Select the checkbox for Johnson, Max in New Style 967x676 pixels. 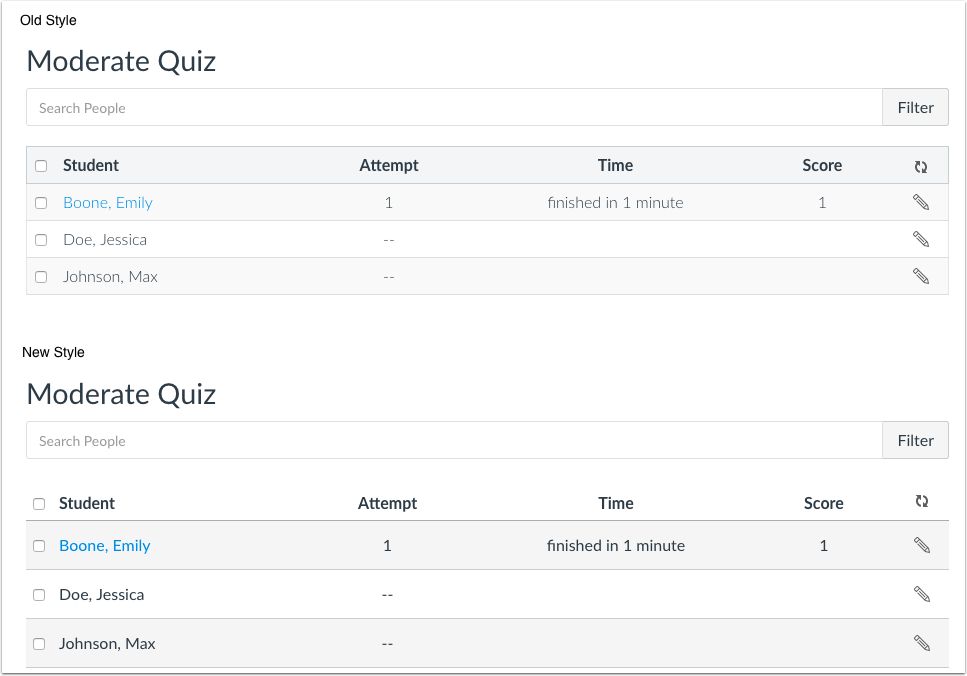(x=39, y=643)
